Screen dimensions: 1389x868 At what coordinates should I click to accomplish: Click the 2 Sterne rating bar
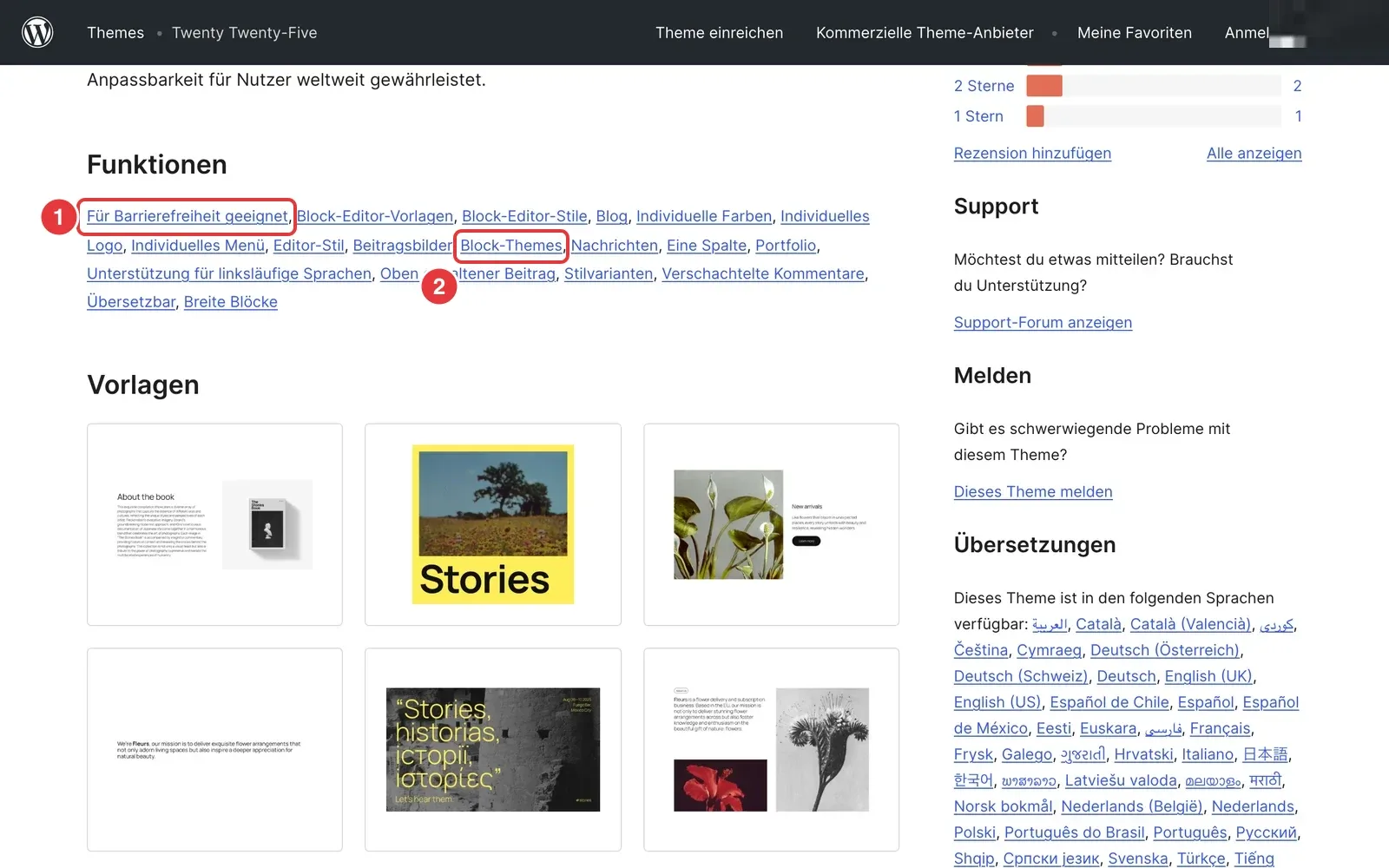point(1154,86)
